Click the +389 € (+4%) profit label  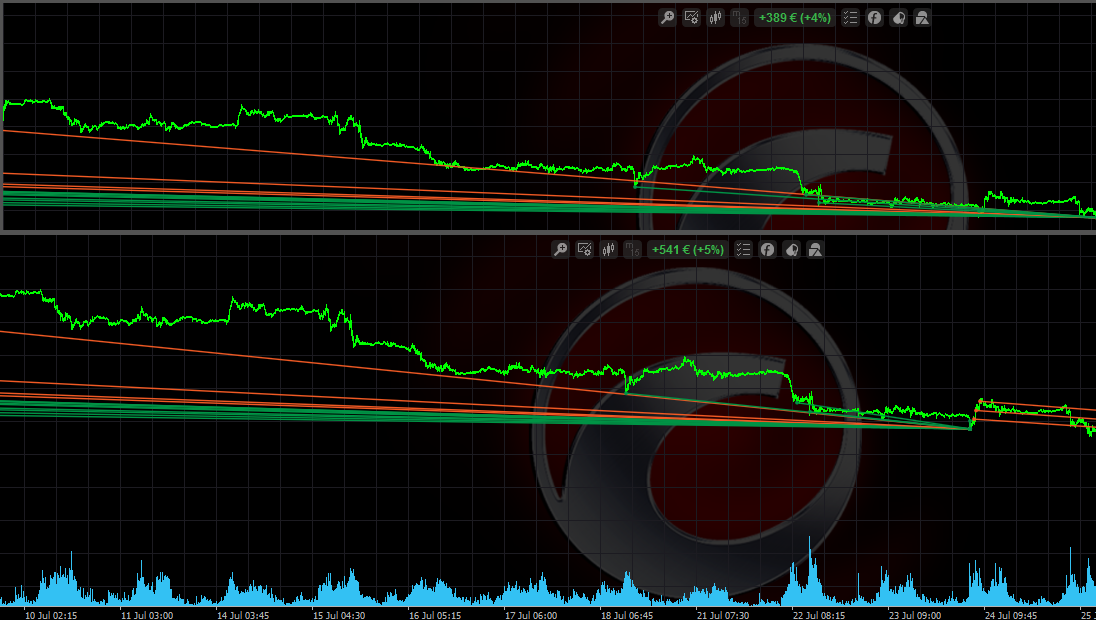[795, 17]
